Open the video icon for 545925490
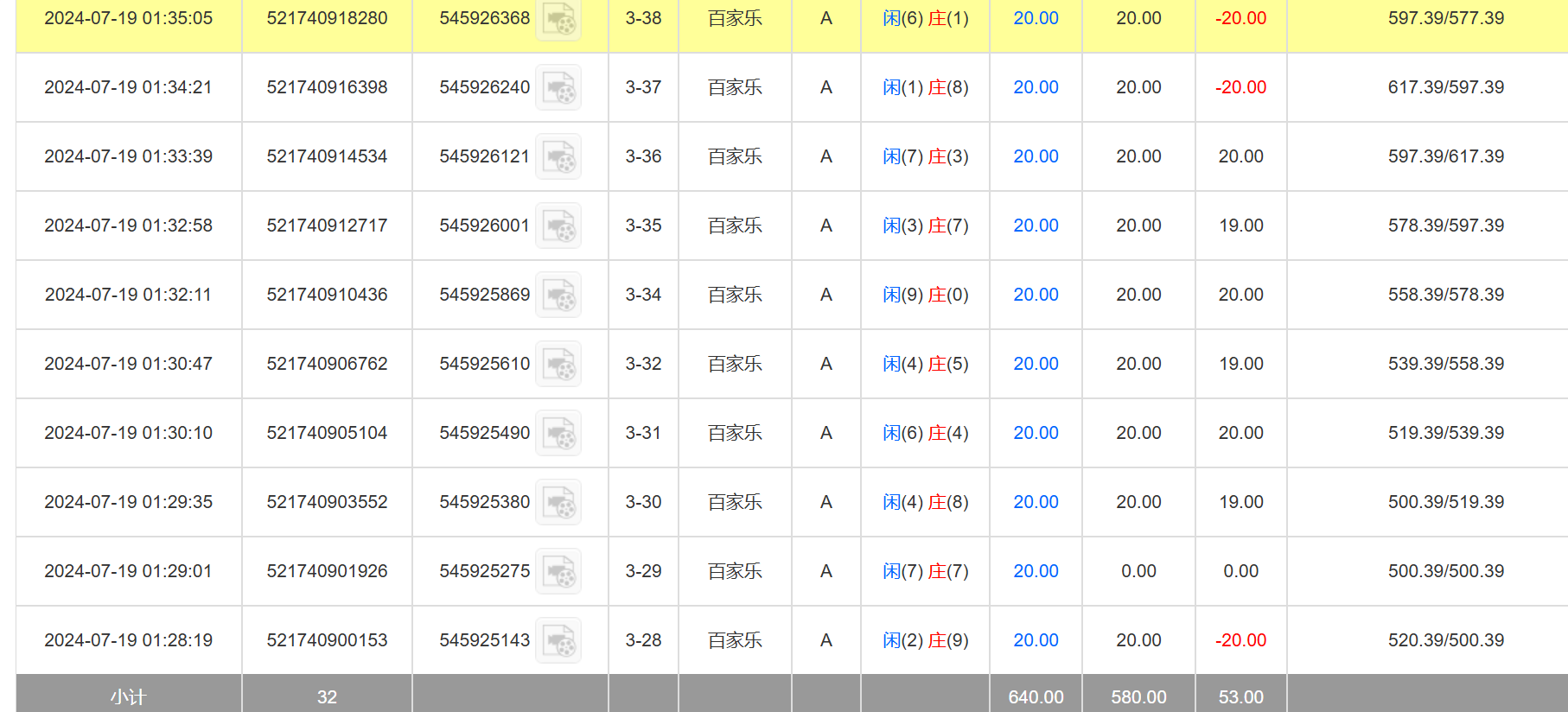Screen dimensions: 1568x712 pyautogui.click(x=558, y=433)
